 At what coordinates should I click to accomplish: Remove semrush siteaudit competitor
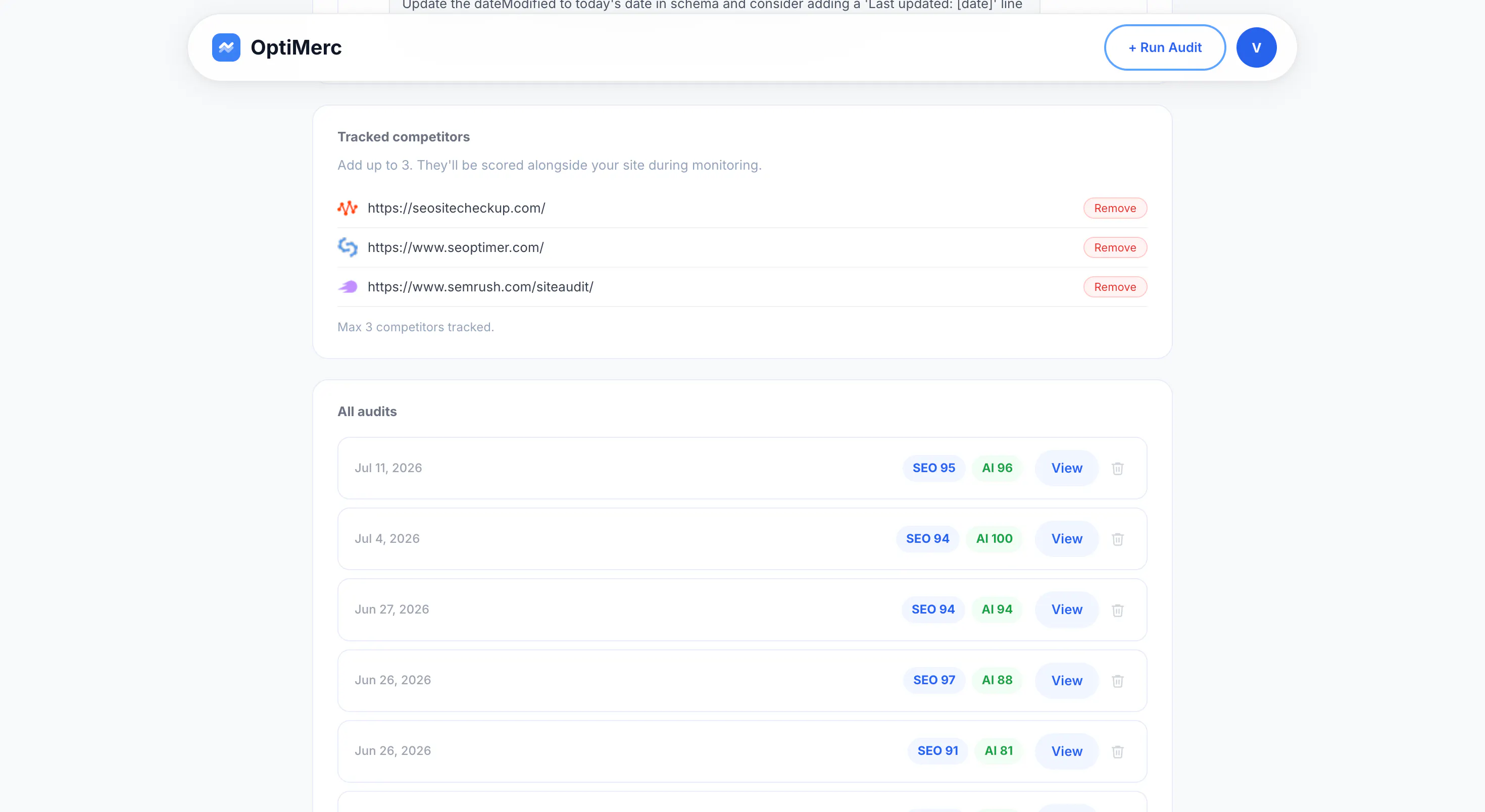tap(1115, 287)
